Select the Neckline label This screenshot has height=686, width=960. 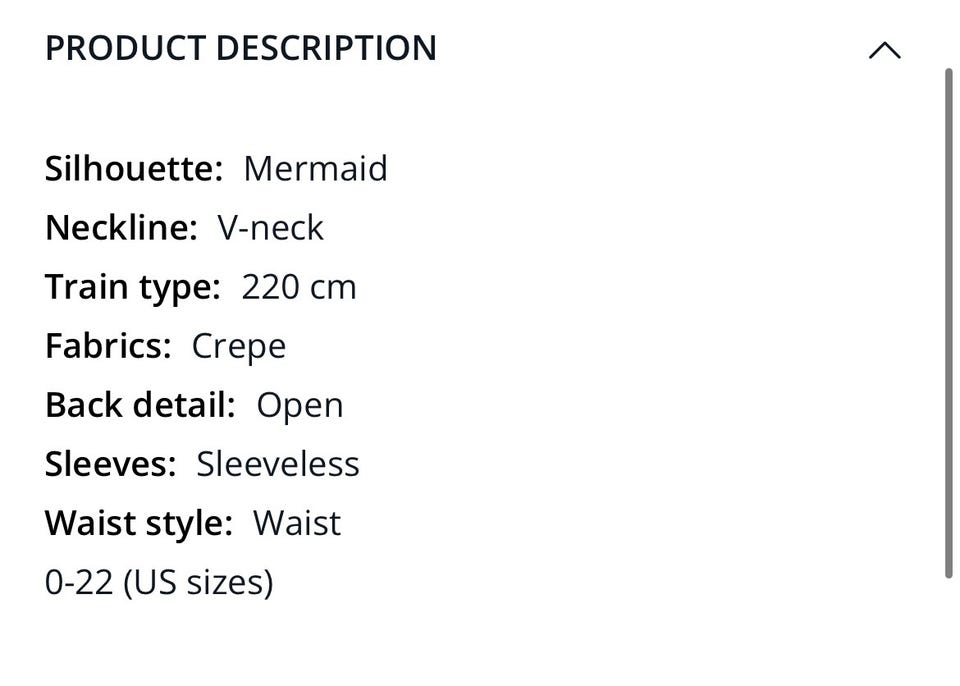coord(121,227)
